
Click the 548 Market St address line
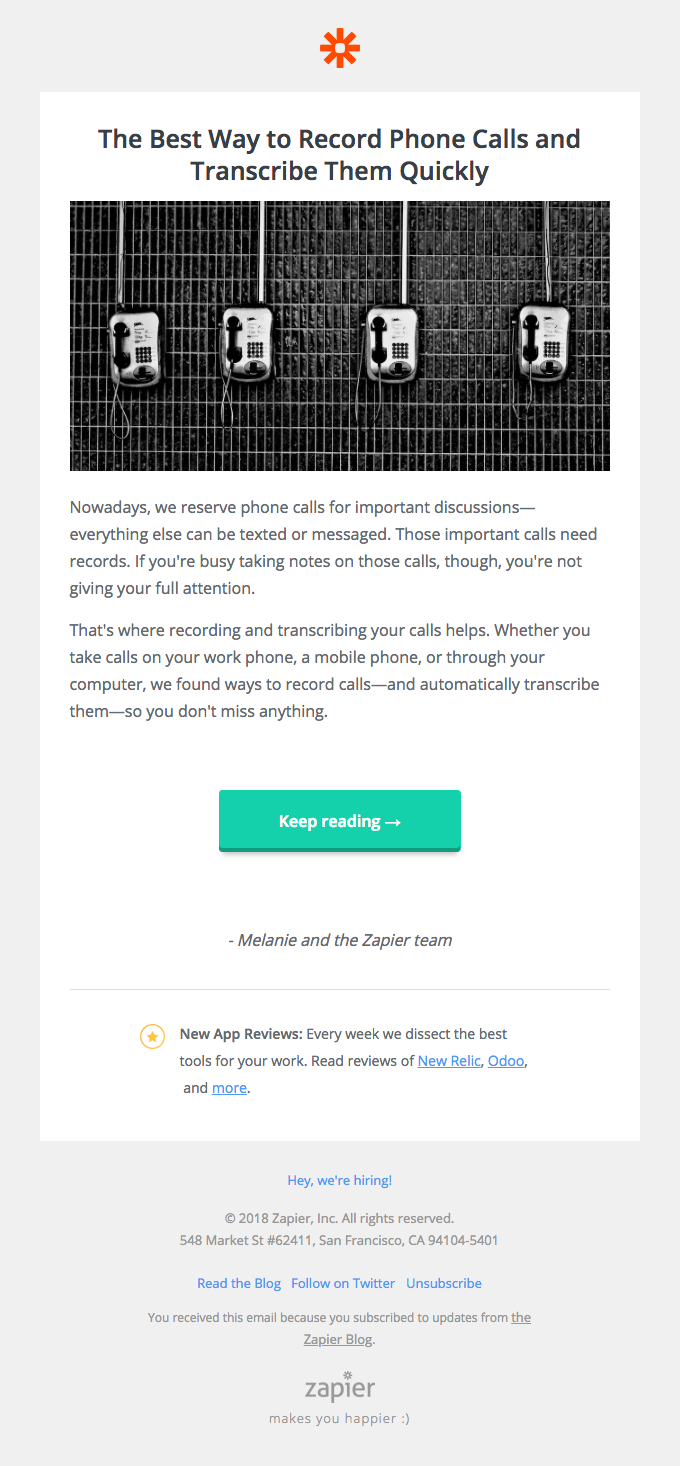[340, 1240]
